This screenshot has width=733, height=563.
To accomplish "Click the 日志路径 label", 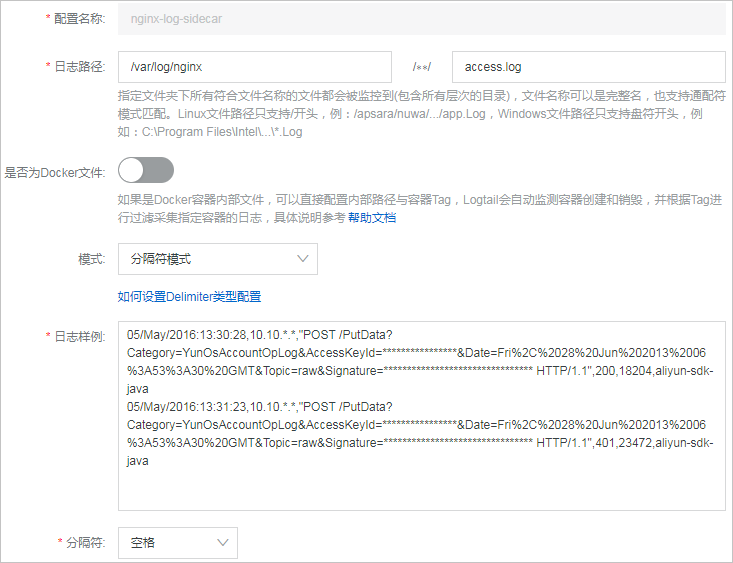I will pyautogui.click(x=80, y=67).
